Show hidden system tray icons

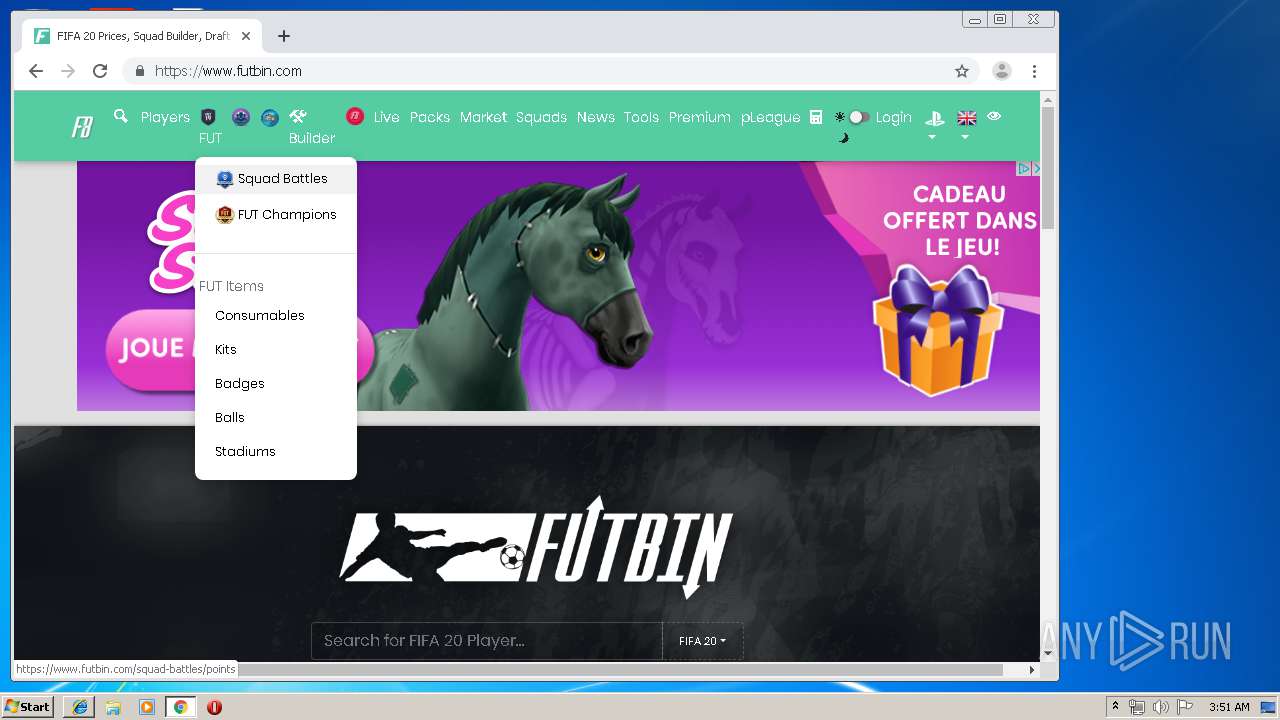coord(1115,707)
